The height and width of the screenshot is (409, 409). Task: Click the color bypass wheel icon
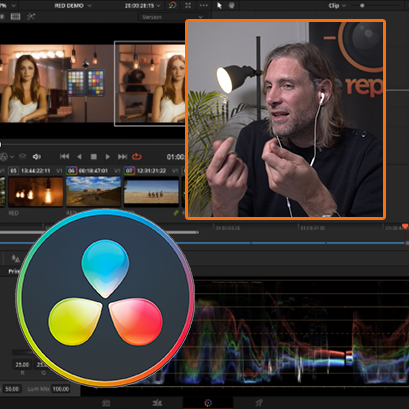(x=172, y=6)
